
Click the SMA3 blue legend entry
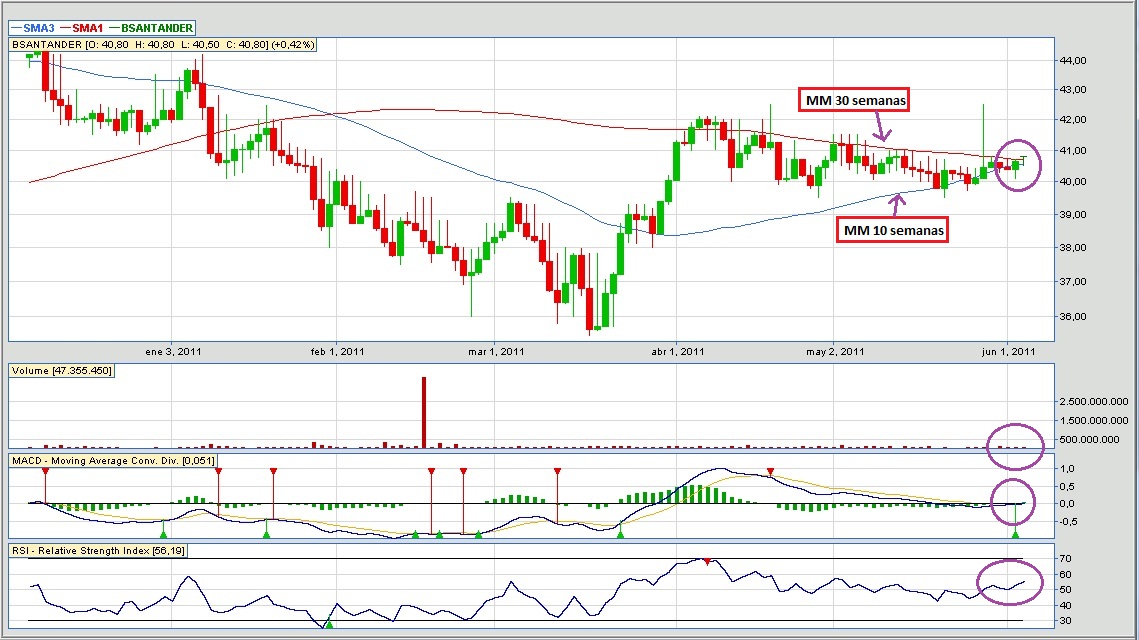(x=34, y=28)
